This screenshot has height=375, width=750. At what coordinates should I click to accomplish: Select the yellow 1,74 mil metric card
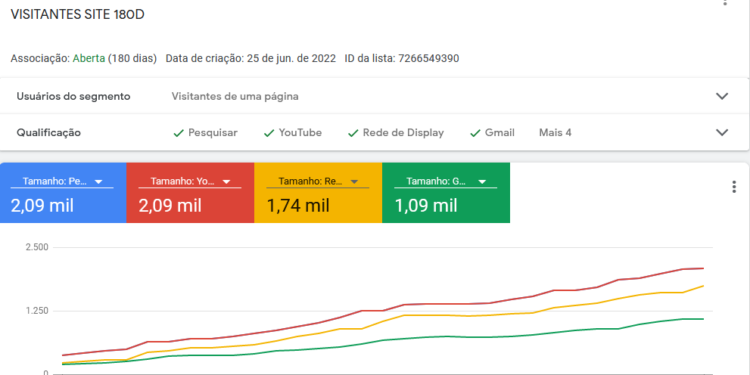click(x=318, y=193)
